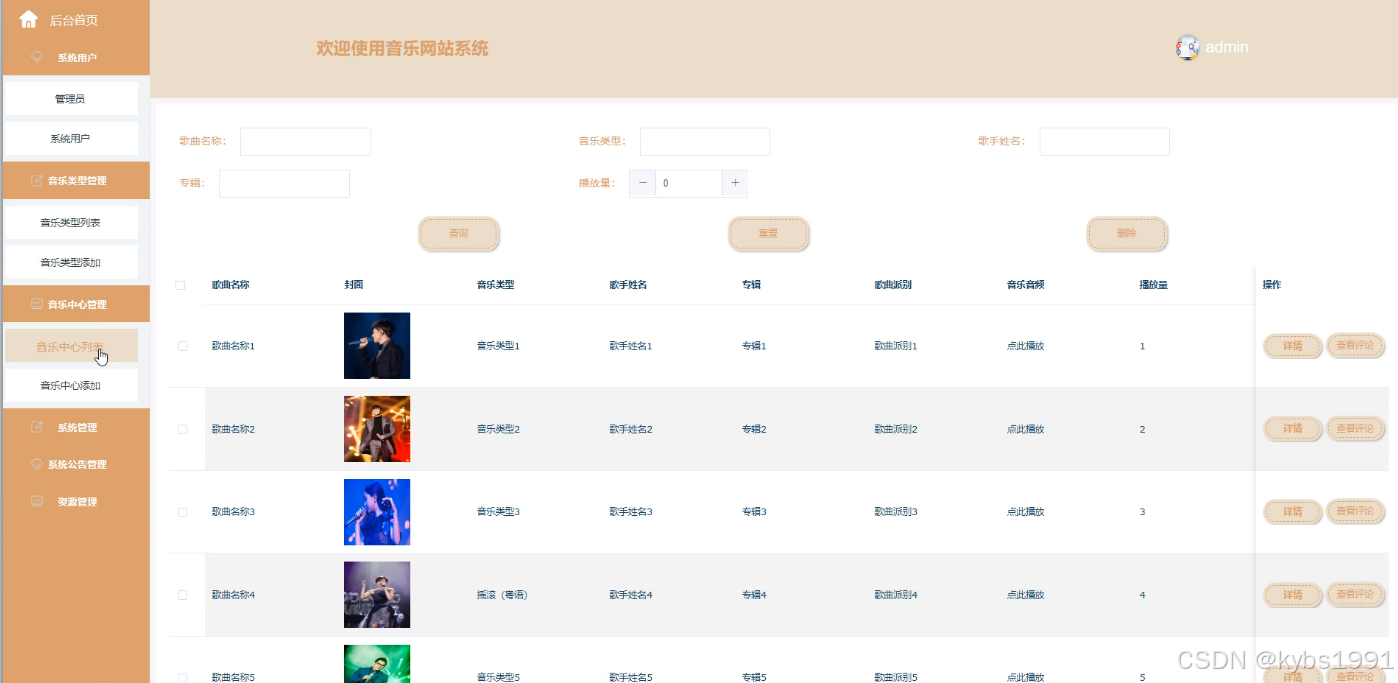Open the 音乐类型列表 menu item
The width and height of the screenshot is (1398, 683).
point(71,222)
